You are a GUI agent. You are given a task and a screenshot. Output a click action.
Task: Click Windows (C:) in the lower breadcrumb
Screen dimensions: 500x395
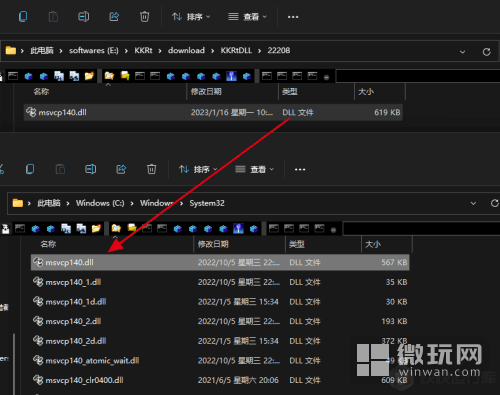100,203
